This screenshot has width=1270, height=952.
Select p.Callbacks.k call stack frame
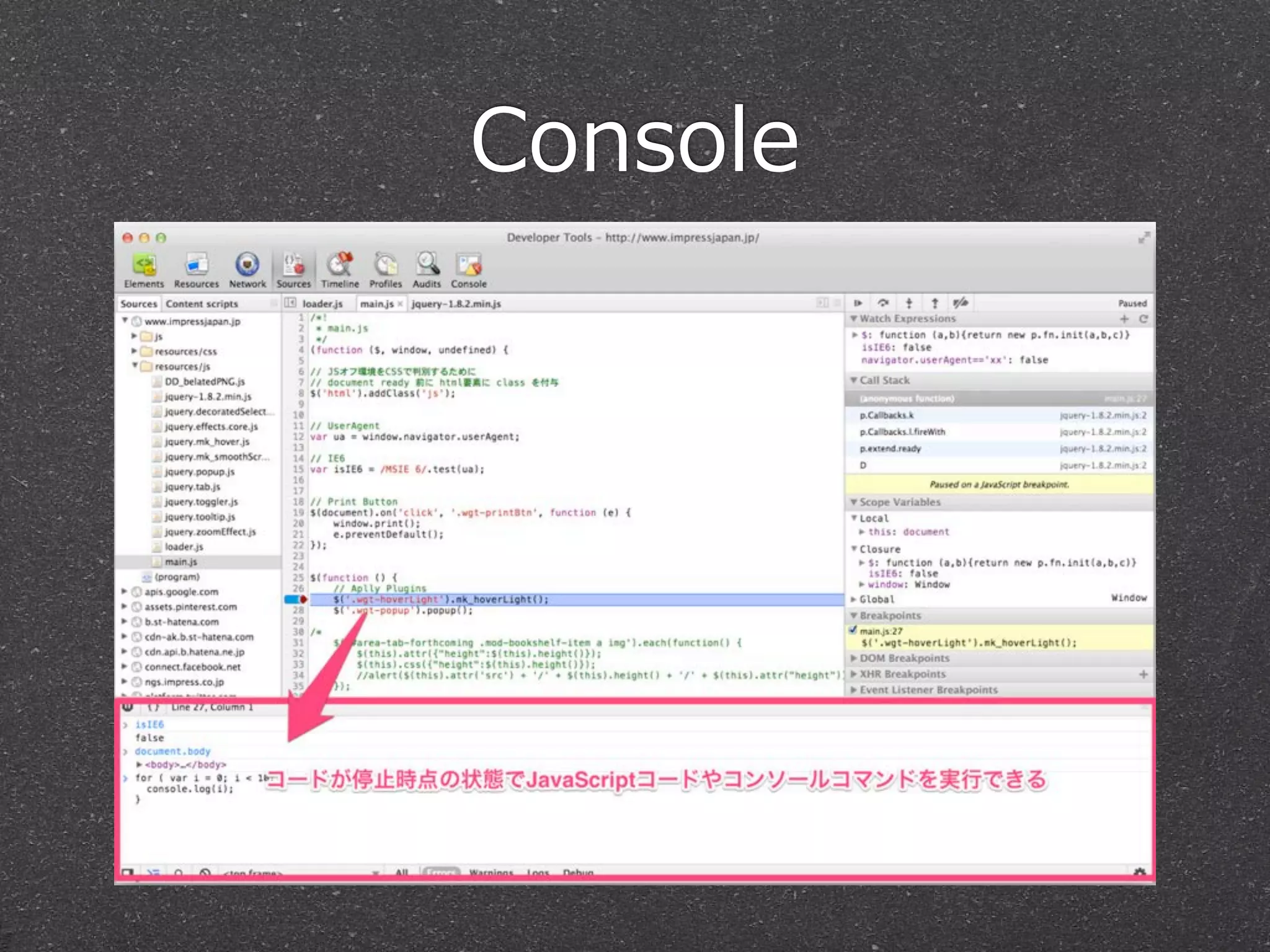(x=1000, y=415)
